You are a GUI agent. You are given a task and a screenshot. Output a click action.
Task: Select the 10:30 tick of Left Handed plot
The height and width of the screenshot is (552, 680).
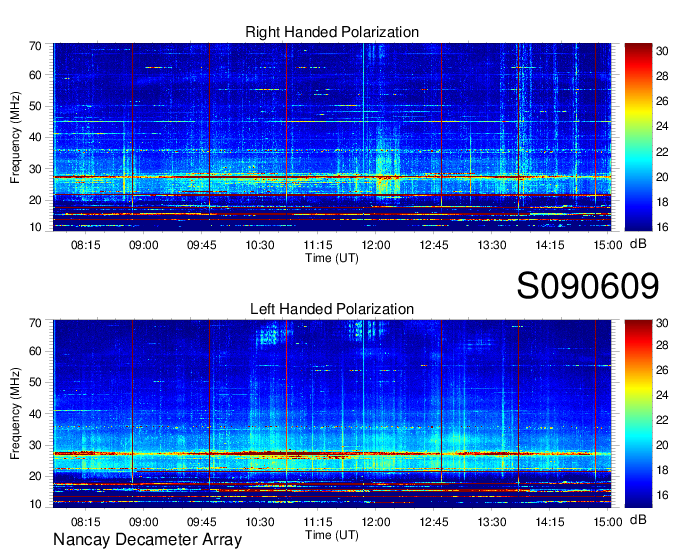pos(260,522)
